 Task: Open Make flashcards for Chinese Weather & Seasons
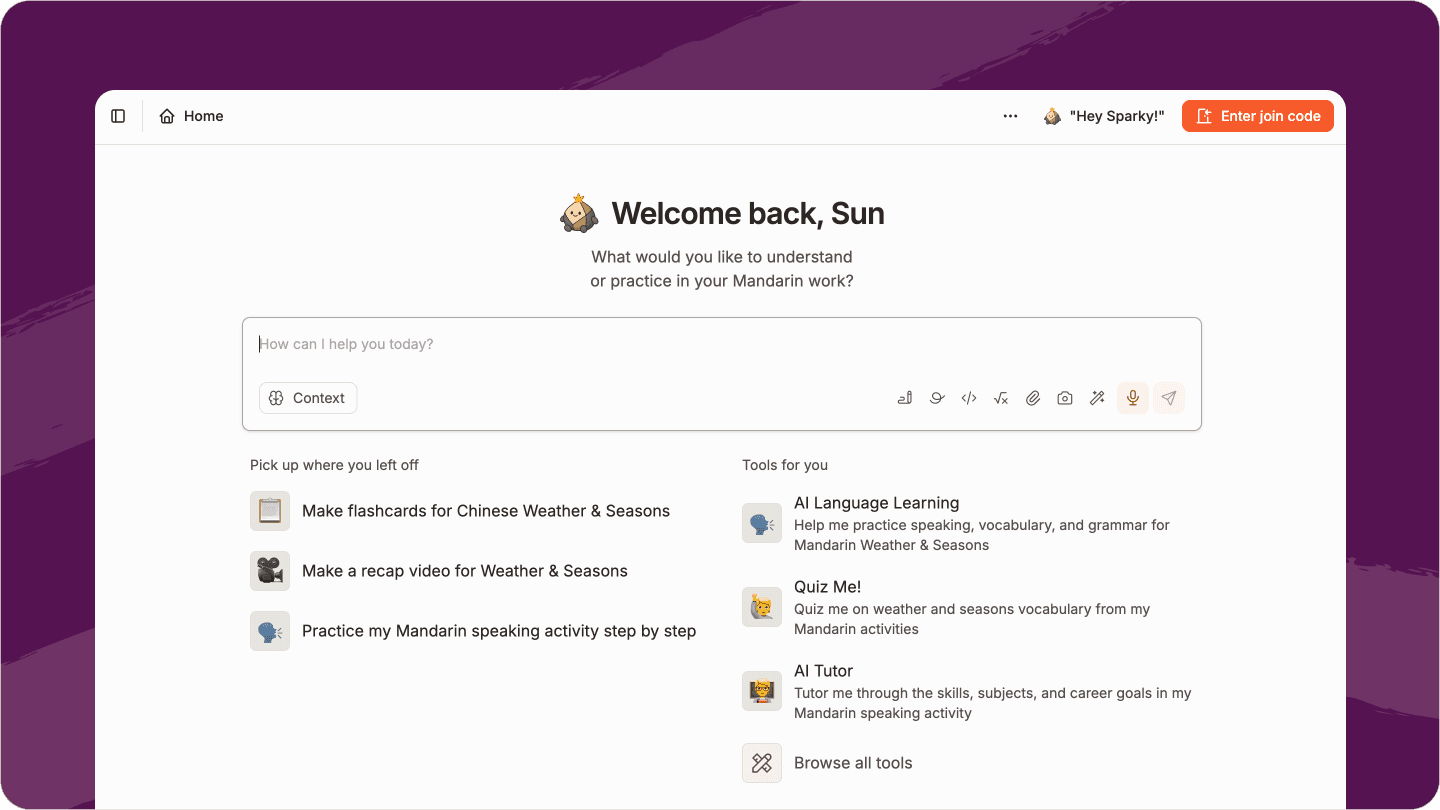(x=486, y=511)
